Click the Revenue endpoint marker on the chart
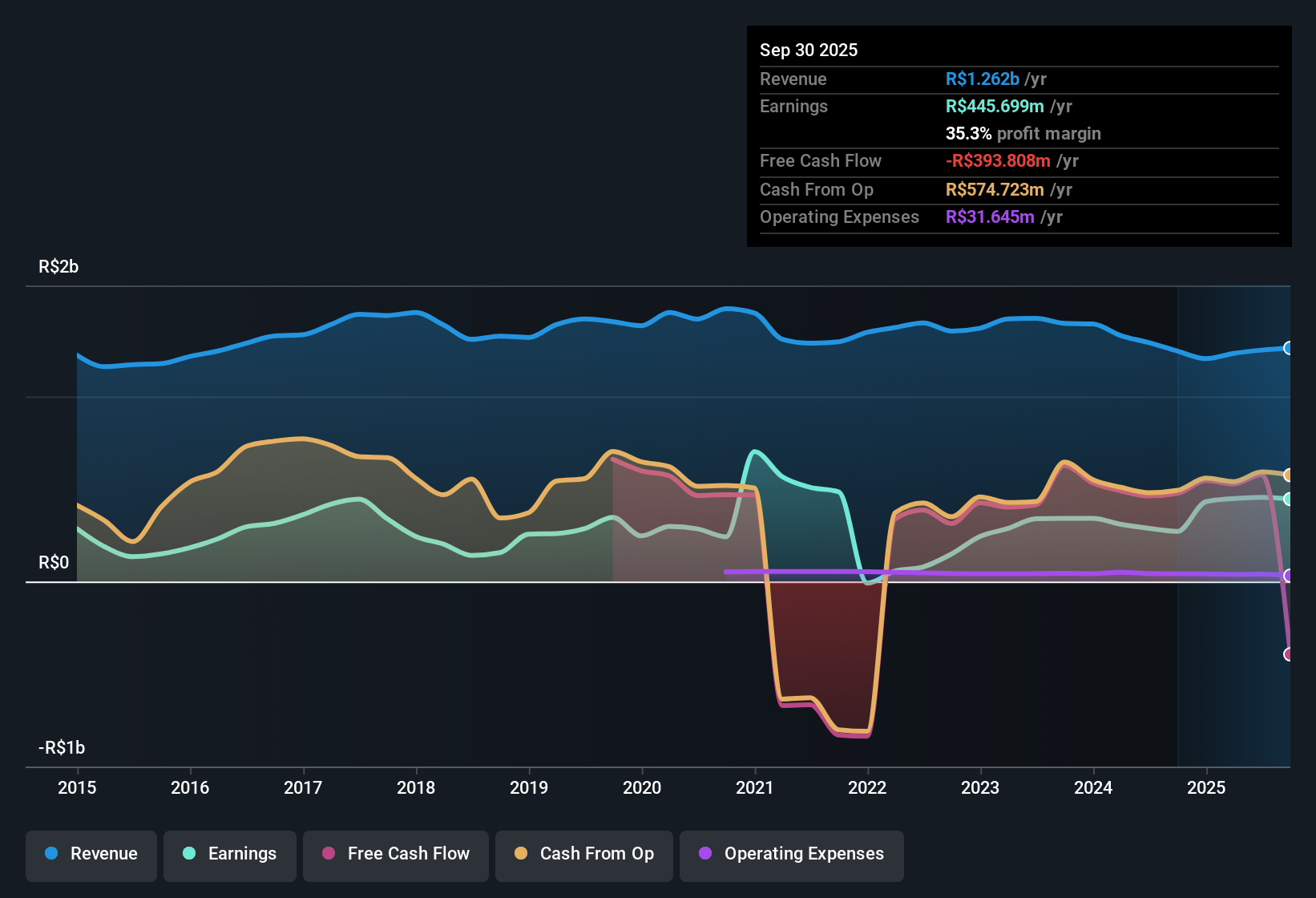1316x898 pixels. pyautogui.click(x=1289, y=347)
